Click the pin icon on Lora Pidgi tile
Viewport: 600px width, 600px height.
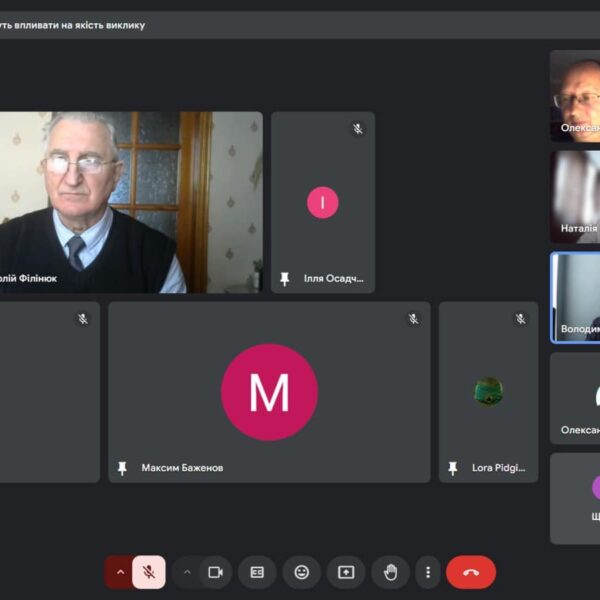(453, 467)
